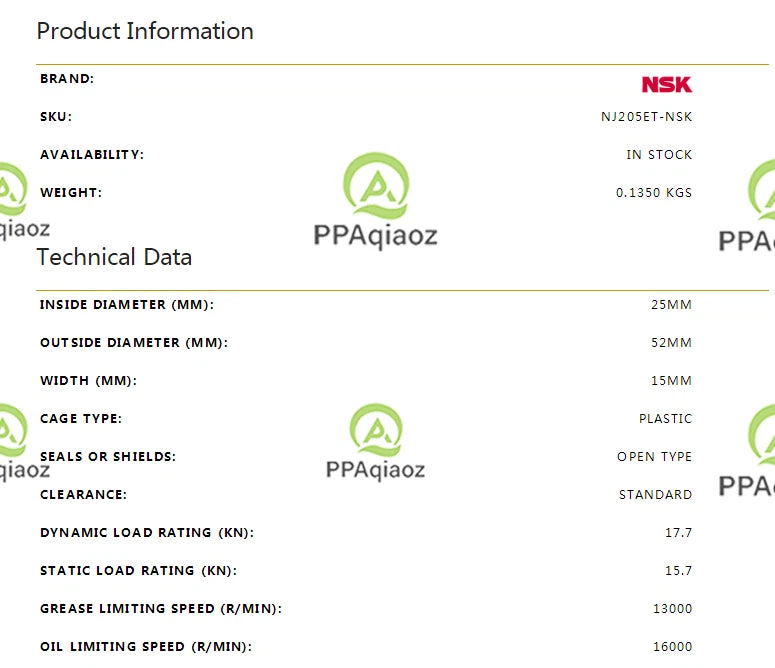This screenshot has width=775, height=668.
Task: Click the PLASTIC cage type value
Action: pos(666,418)
